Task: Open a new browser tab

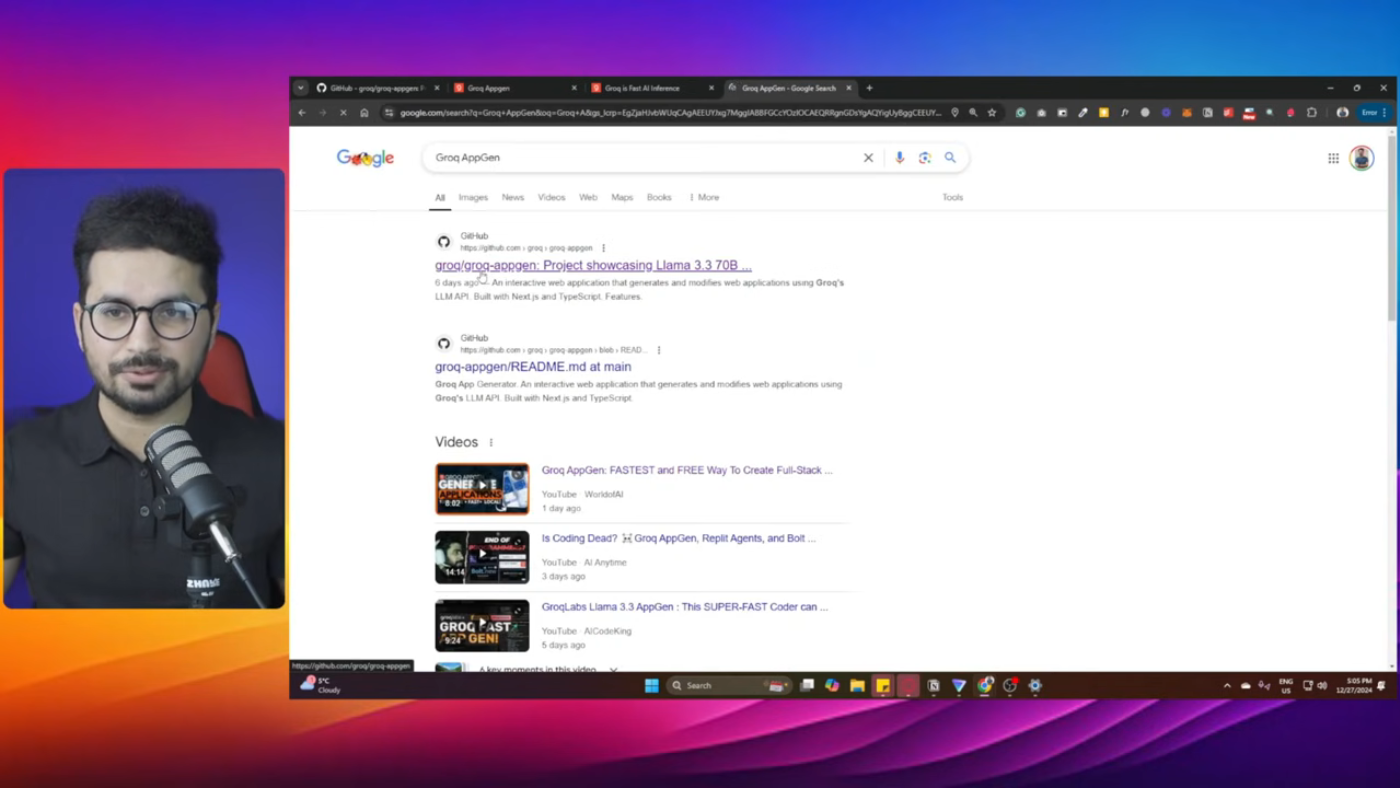Action: 869,88
